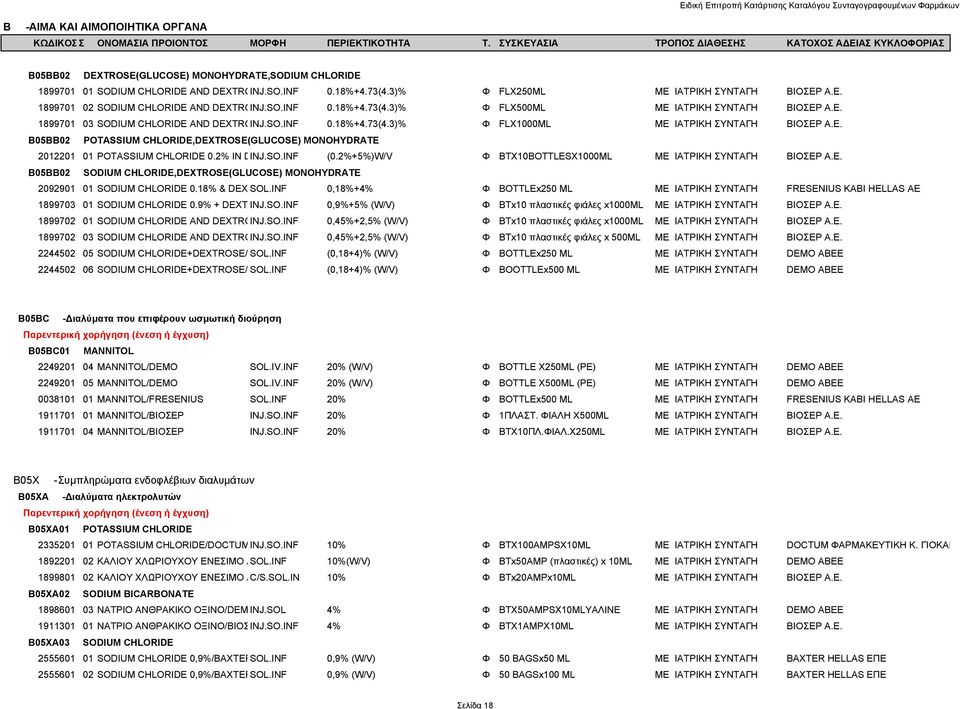Click the strength '0,9%+5% (W/V)'
The image size is (960, 709).
click(361, 205)
